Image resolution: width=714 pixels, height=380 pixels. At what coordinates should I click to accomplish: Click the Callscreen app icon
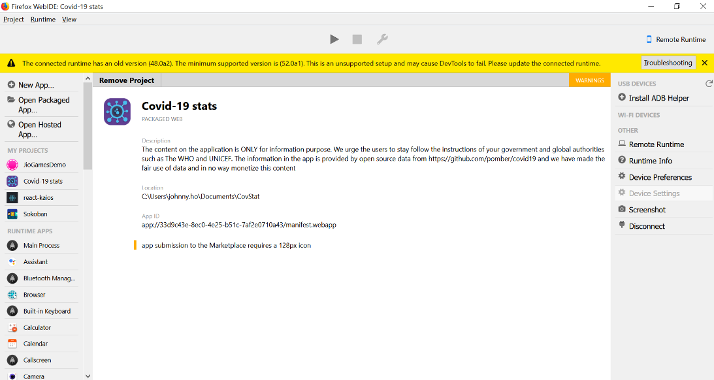pos(12,360)
